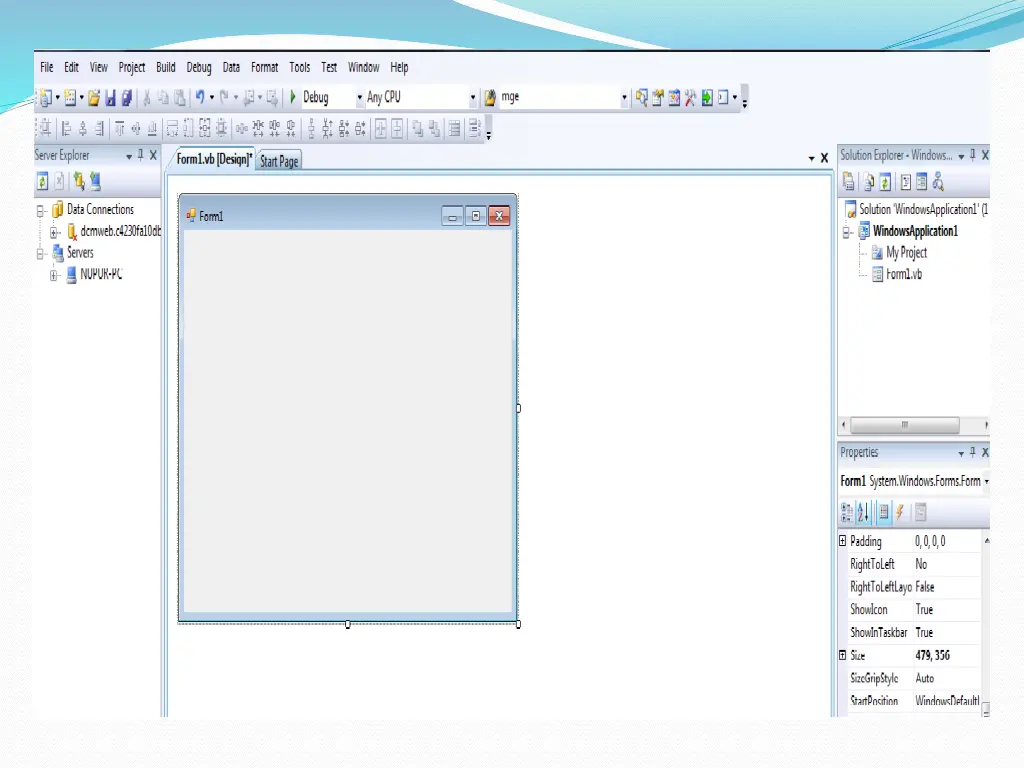The image size is (1024, 768).
Task: Open the Debug configuration dropdown
Action: [x=359, y=98]
